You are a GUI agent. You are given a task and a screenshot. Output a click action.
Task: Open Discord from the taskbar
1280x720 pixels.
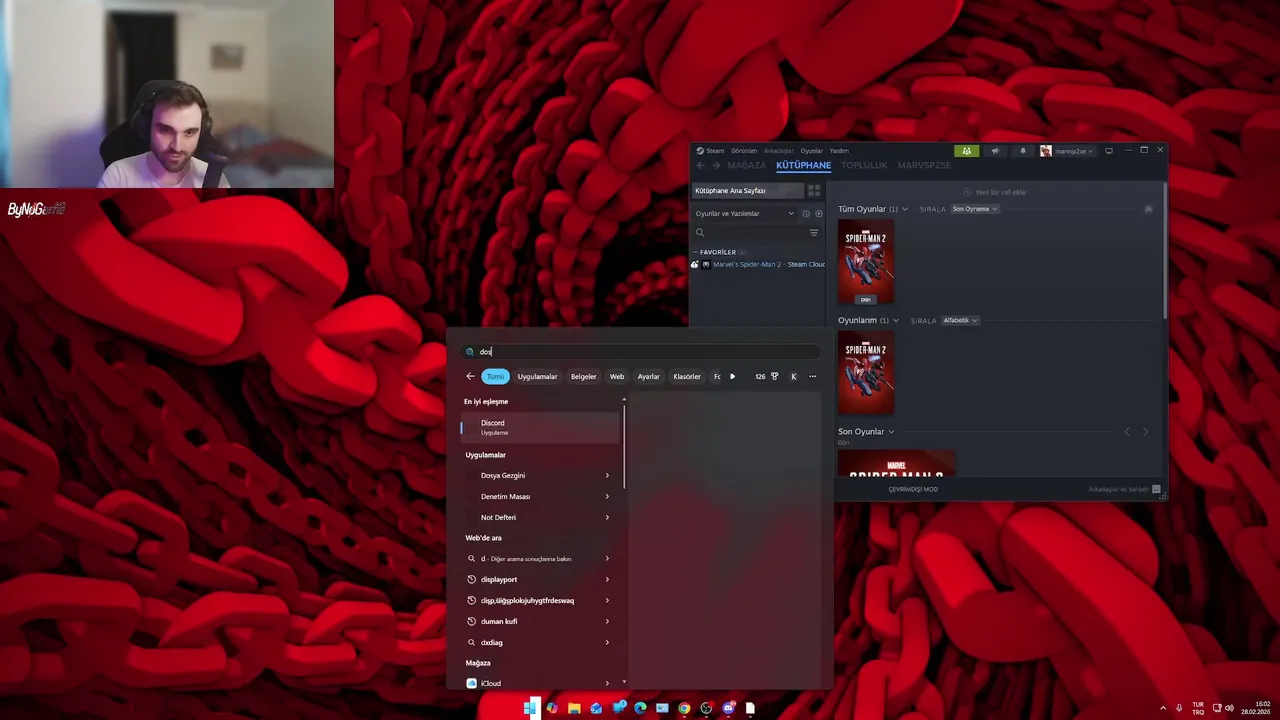pos(728,708)
